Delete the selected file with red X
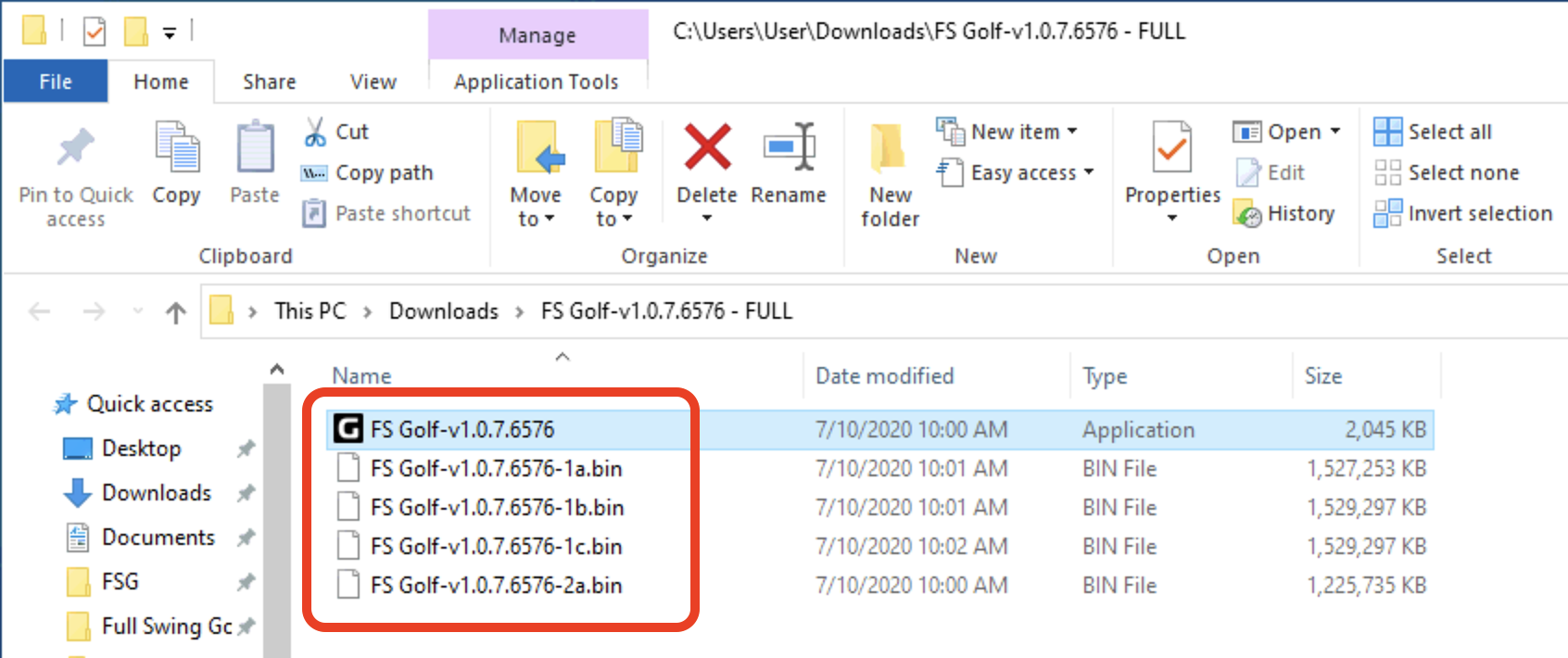The image size is (1568, 658). click(x=707, y=147)
